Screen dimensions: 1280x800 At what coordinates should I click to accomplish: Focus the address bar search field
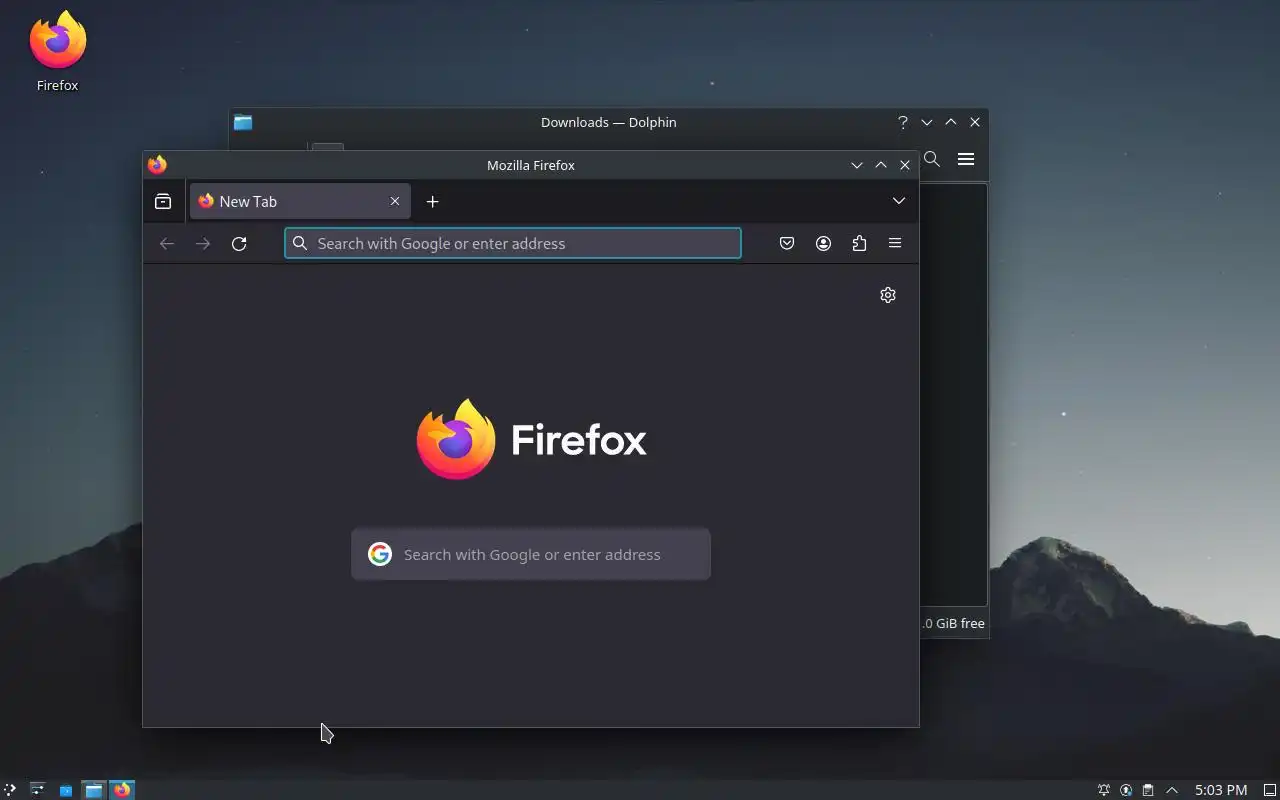point(512,243)
